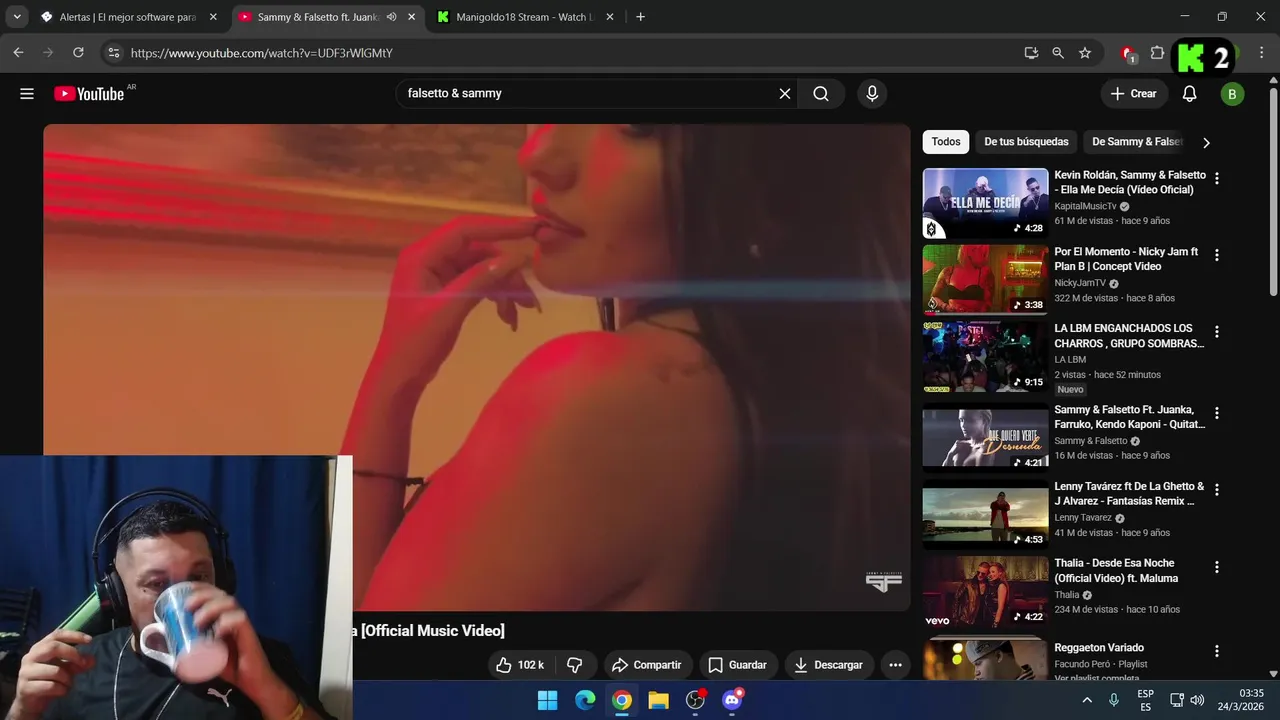Viewport: 1280px width, 720px height.
Task: Clear the search box with the X
Action: click(785, 94)
